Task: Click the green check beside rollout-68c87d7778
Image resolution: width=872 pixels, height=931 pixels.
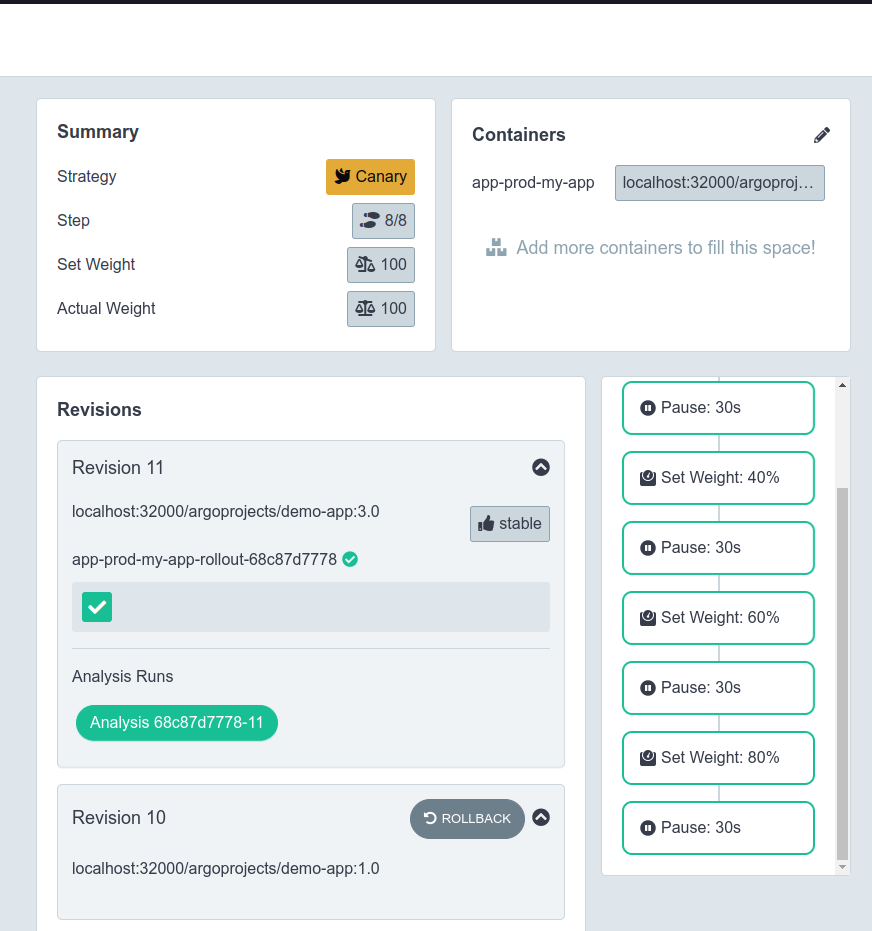Action: (x=350, y=559)
